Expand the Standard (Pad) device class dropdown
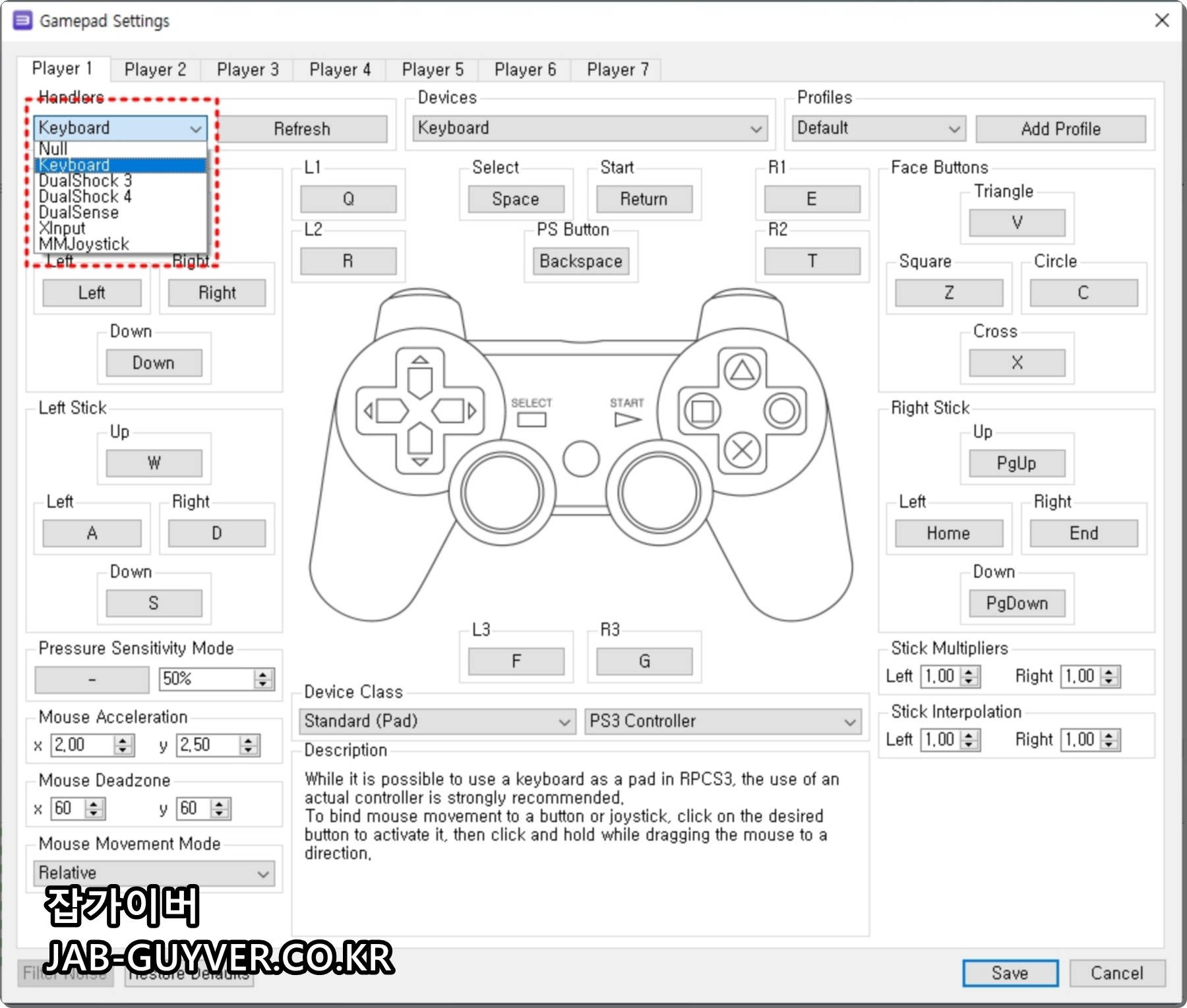Image resolution: width=1187 pixels, height=1008 pixels. (x=437, y=721)
